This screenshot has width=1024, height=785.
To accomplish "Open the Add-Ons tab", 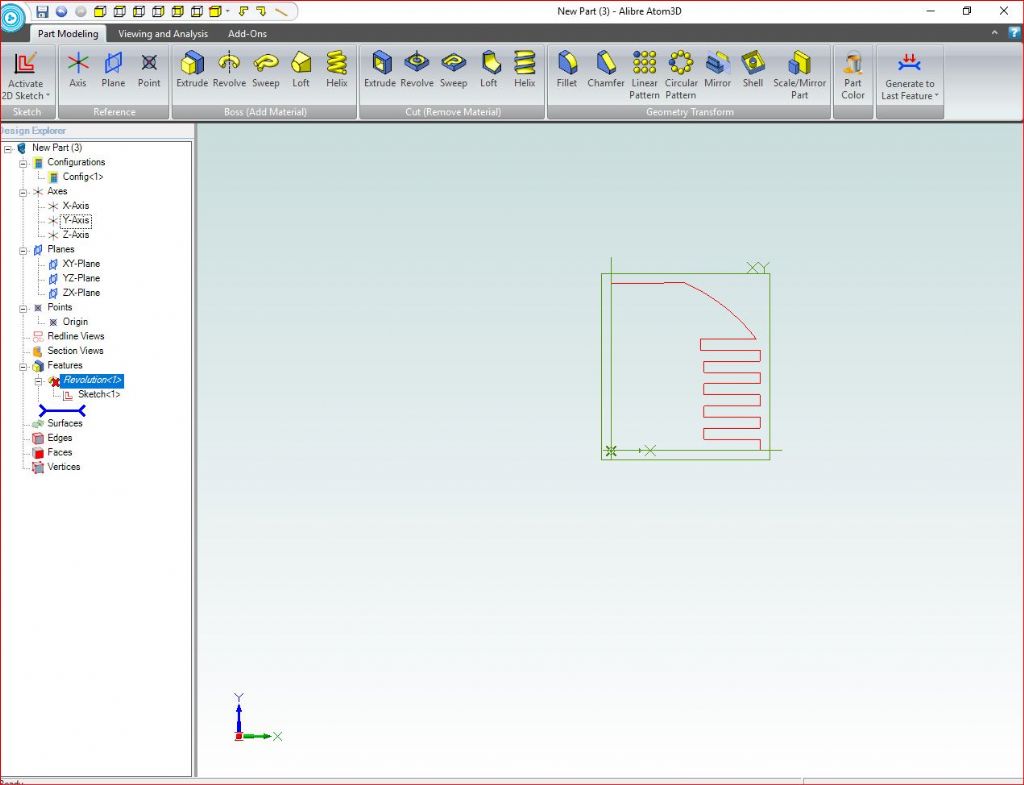I will pyautogui.click(x=247, y=33).
